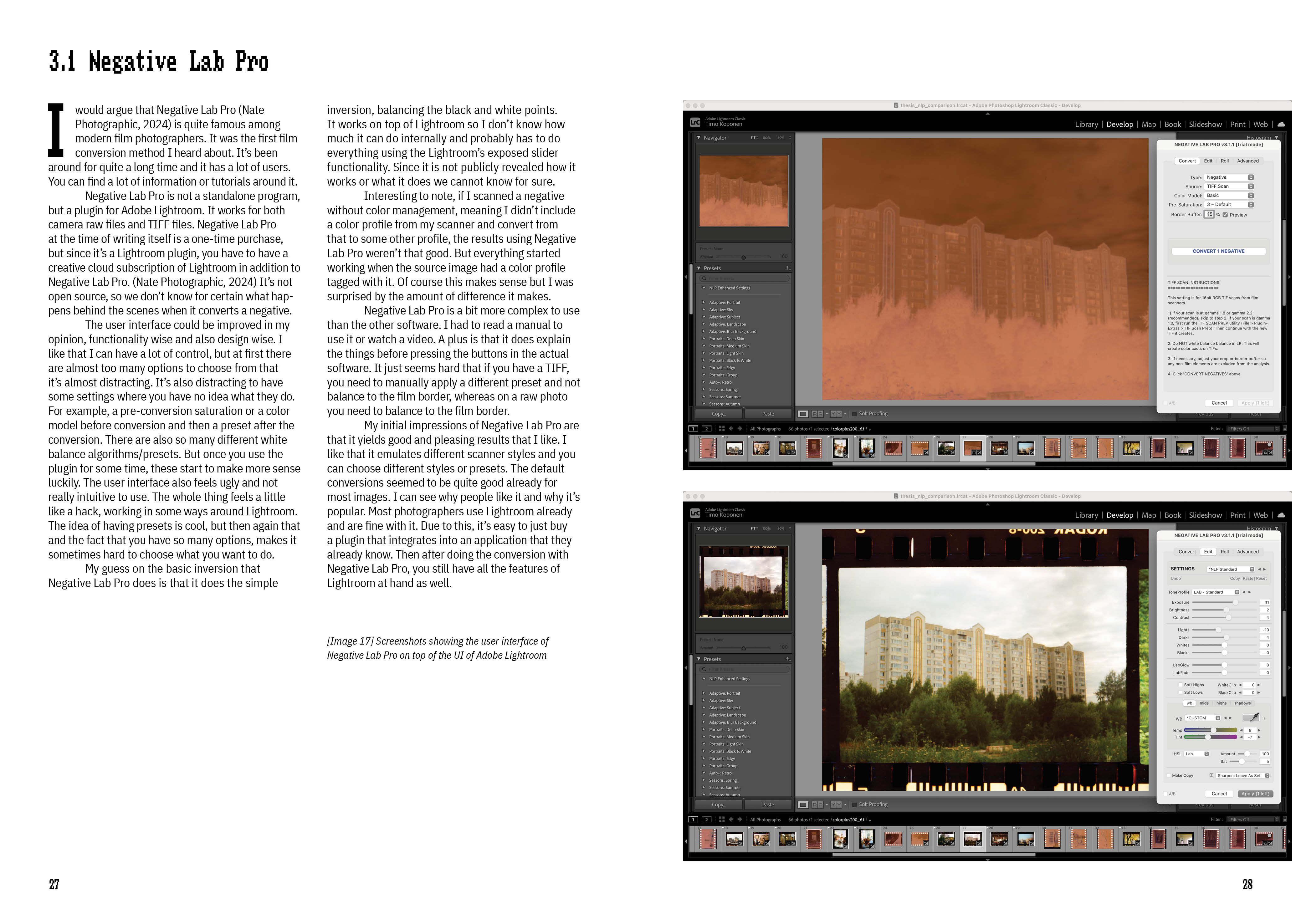Viewport: 1301px width, 924px height.
Task: Click the Tint color slider
Action: coord(1211,737)
